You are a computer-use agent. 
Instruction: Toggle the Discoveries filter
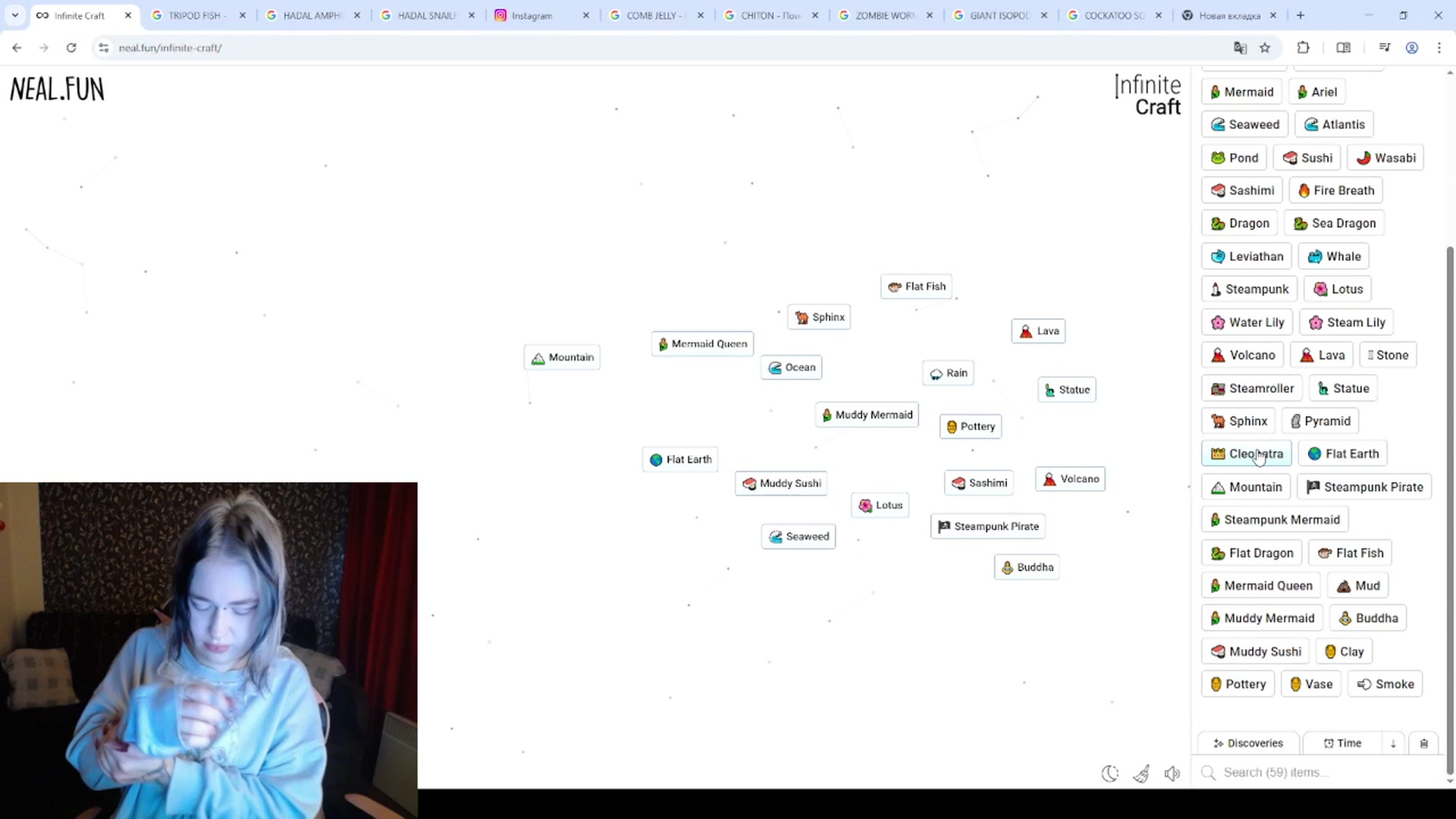click(1248, 743)
